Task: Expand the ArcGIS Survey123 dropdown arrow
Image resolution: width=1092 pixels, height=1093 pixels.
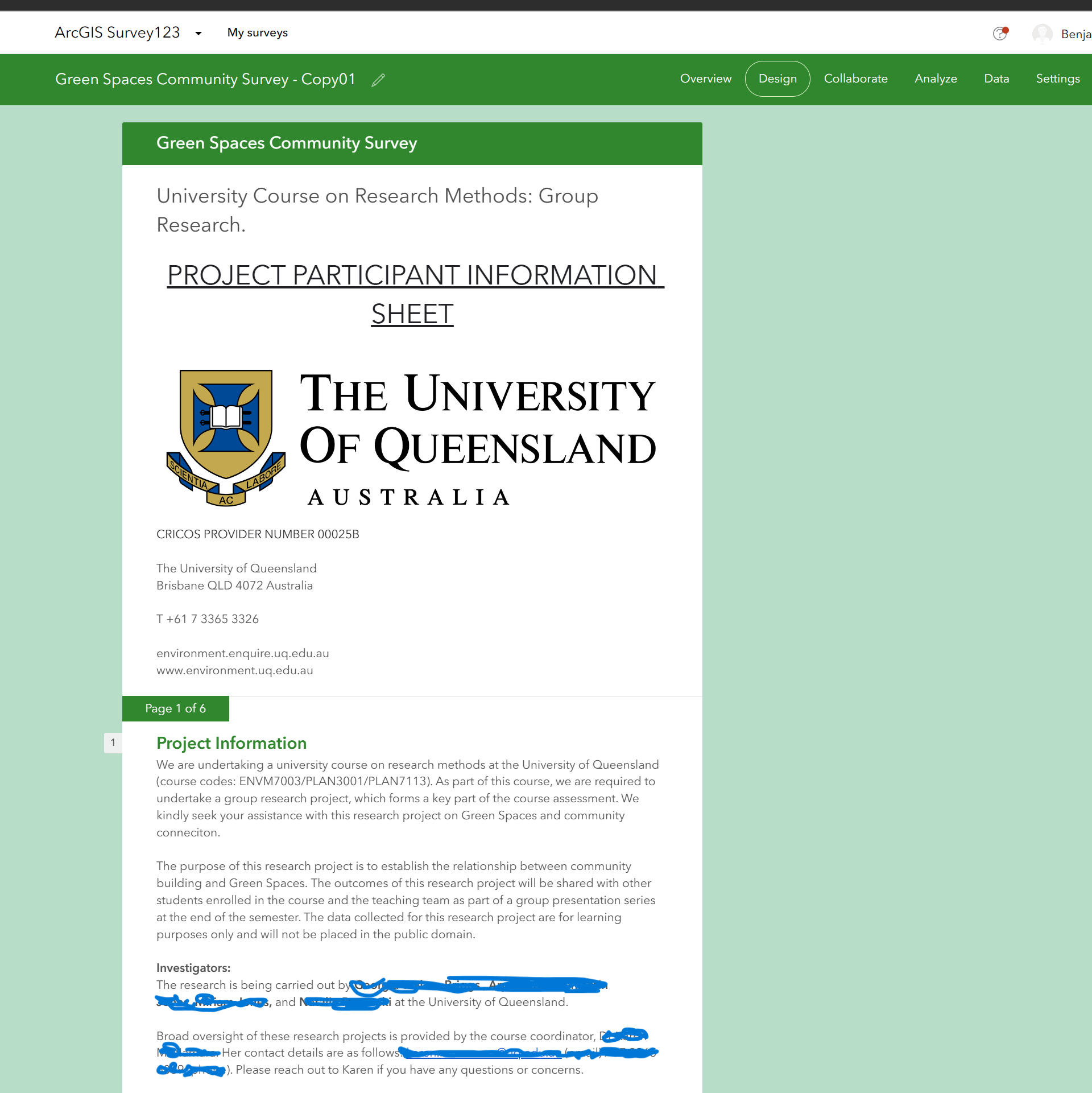Action: (198, 34)
